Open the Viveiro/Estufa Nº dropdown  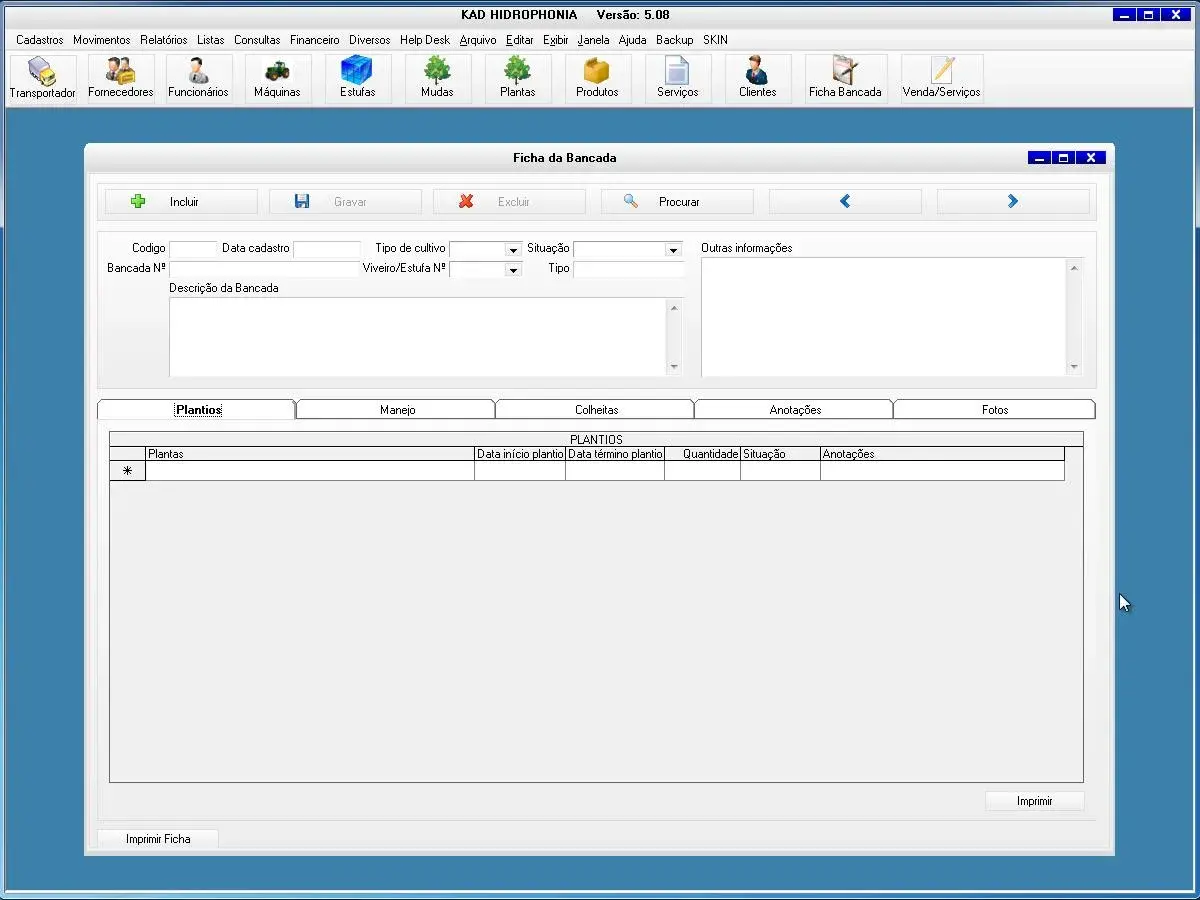tap(513, 270)
